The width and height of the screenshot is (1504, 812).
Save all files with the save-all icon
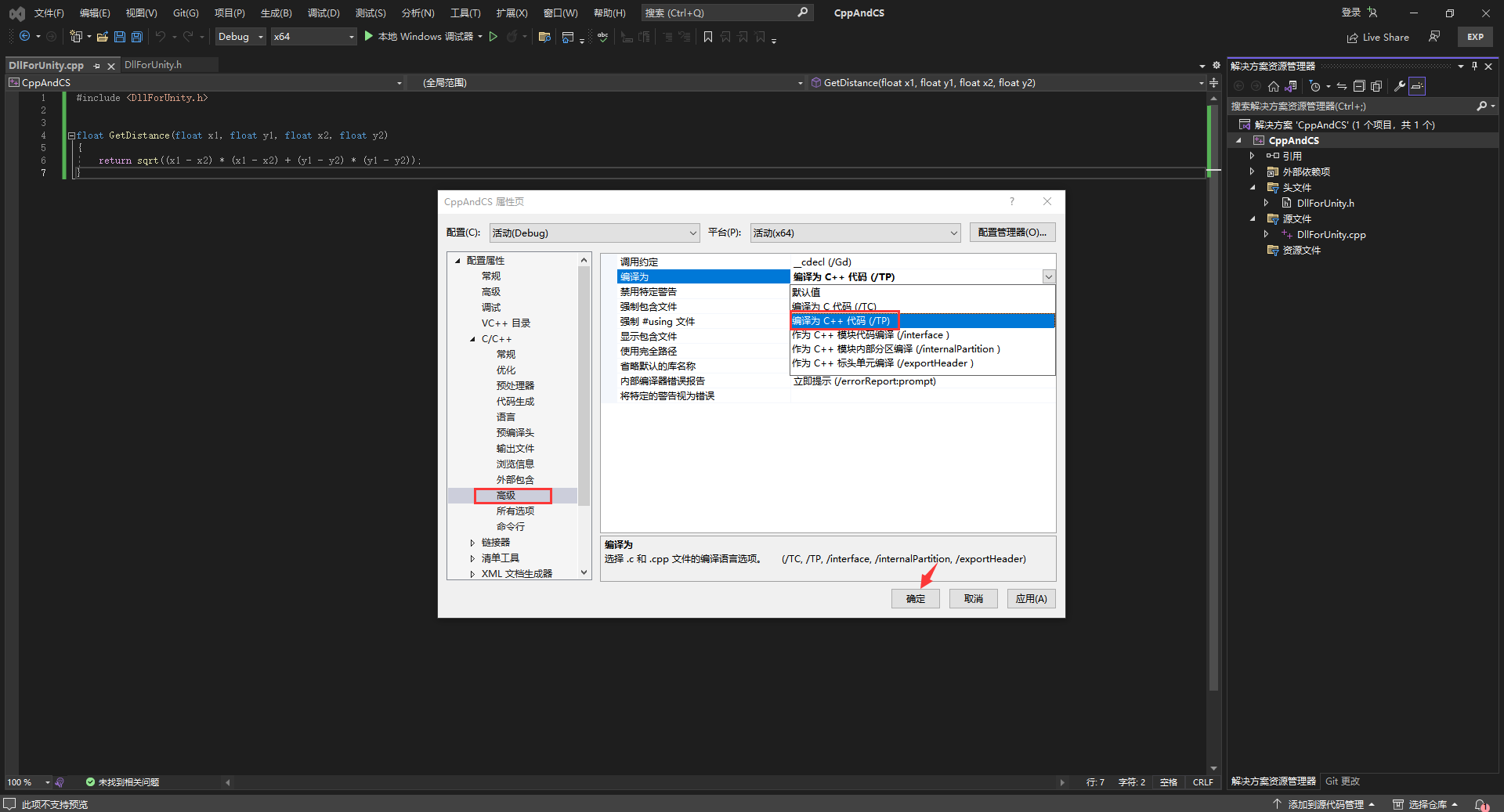pos(136,36)
